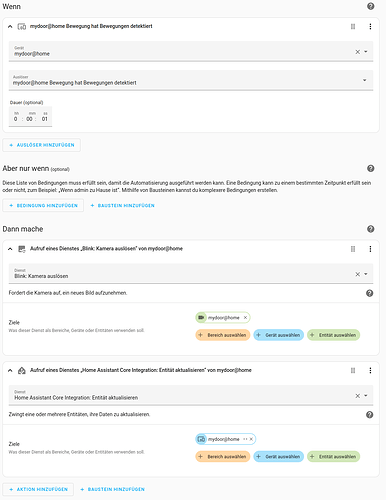
Task: Open the Auslöser dropdown
Action: [364, 80]
